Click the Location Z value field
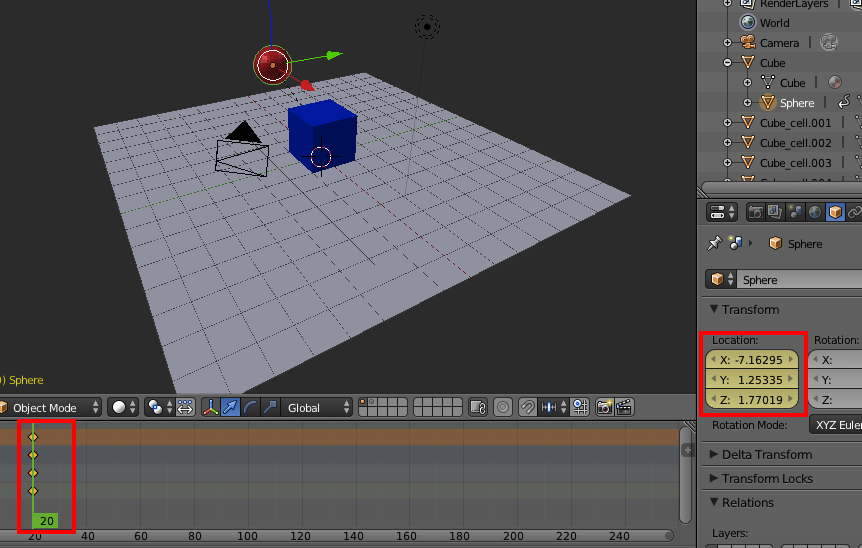 point(752,399)
